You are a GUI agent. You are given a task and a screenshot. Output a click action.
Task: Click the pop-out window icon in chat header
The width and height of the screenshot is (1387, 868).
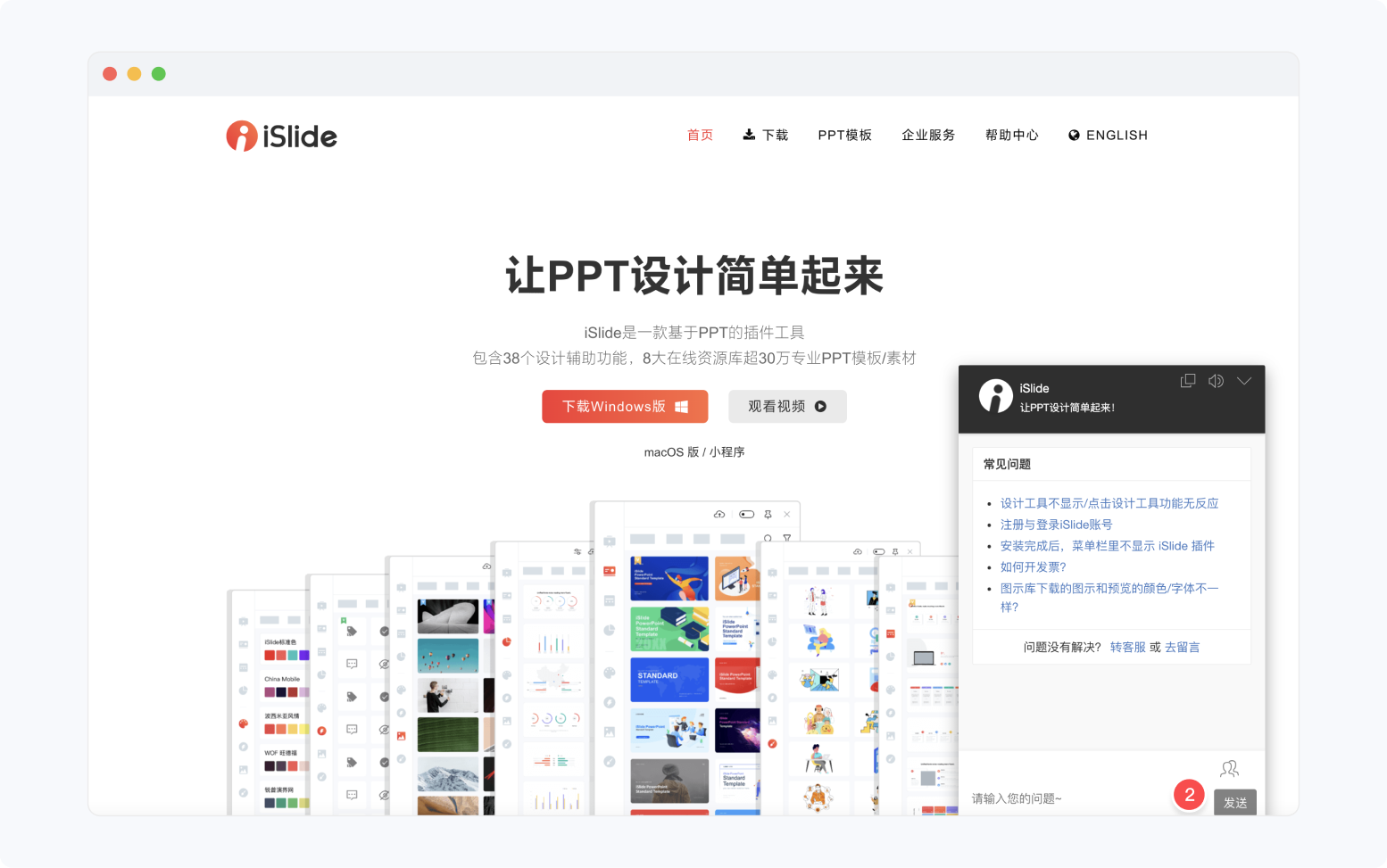point(1188,381)
